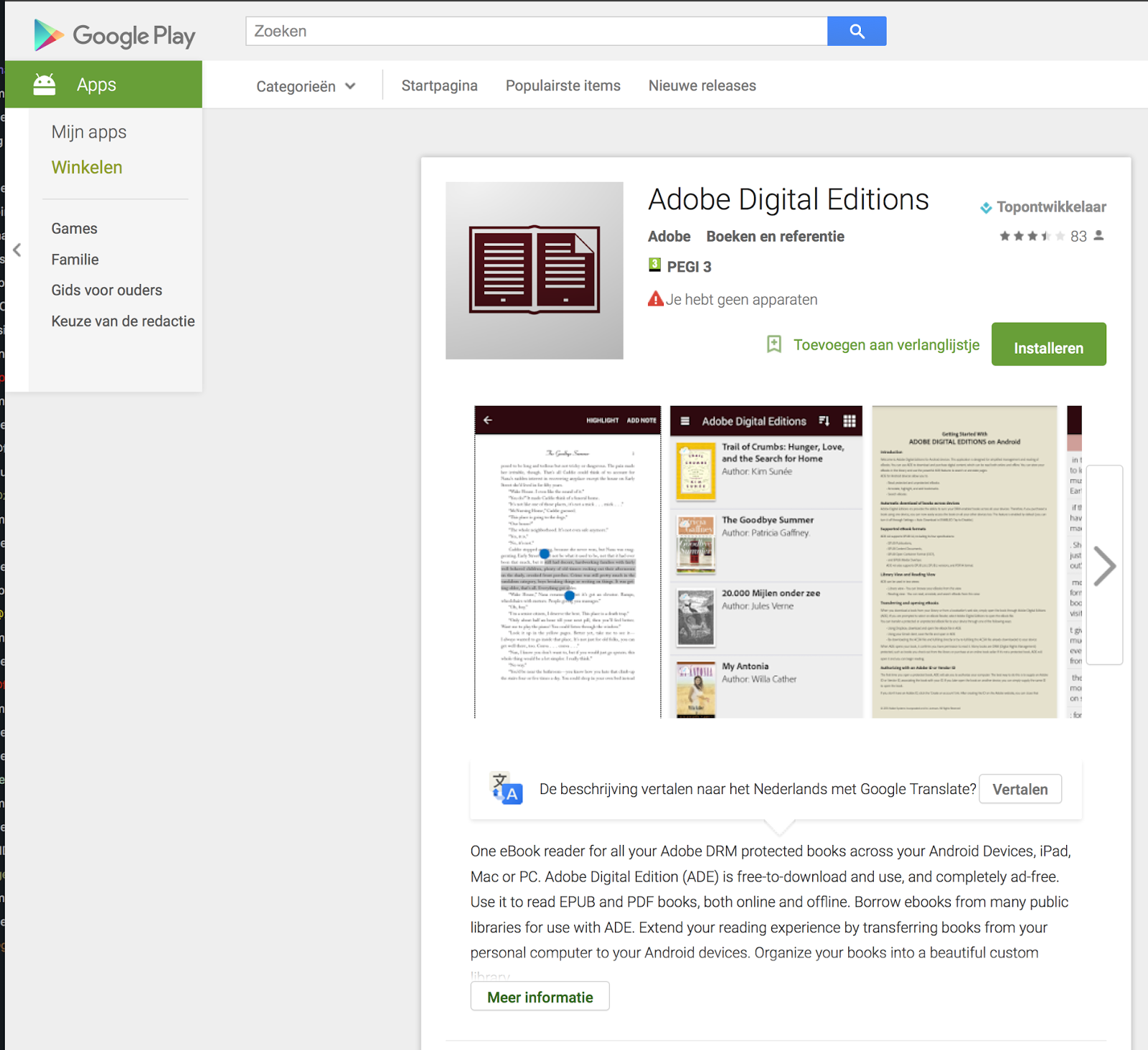1148x1050 pixels.
Task: Click the Vertalen button
Action: point(1020,789)
